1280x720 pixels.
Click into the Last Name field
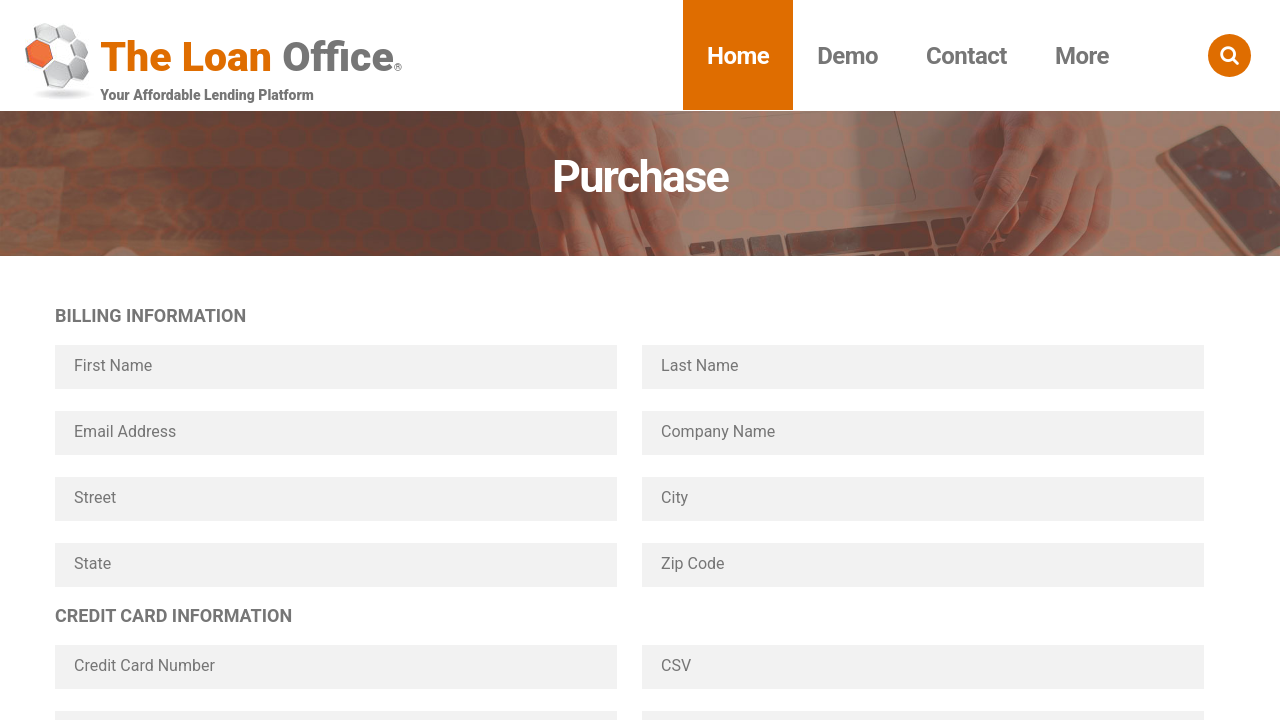(922, 367)
